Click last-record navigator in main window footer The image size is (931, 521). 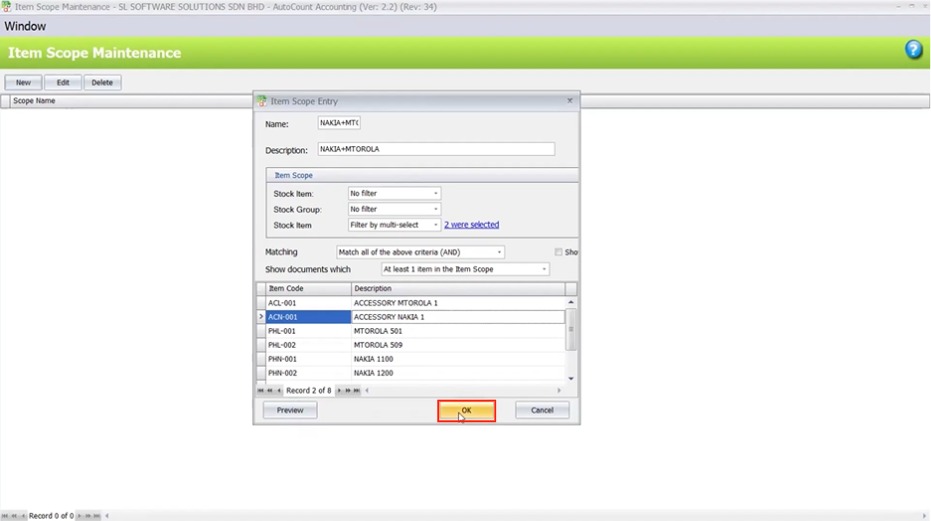[x=97, y=516]
